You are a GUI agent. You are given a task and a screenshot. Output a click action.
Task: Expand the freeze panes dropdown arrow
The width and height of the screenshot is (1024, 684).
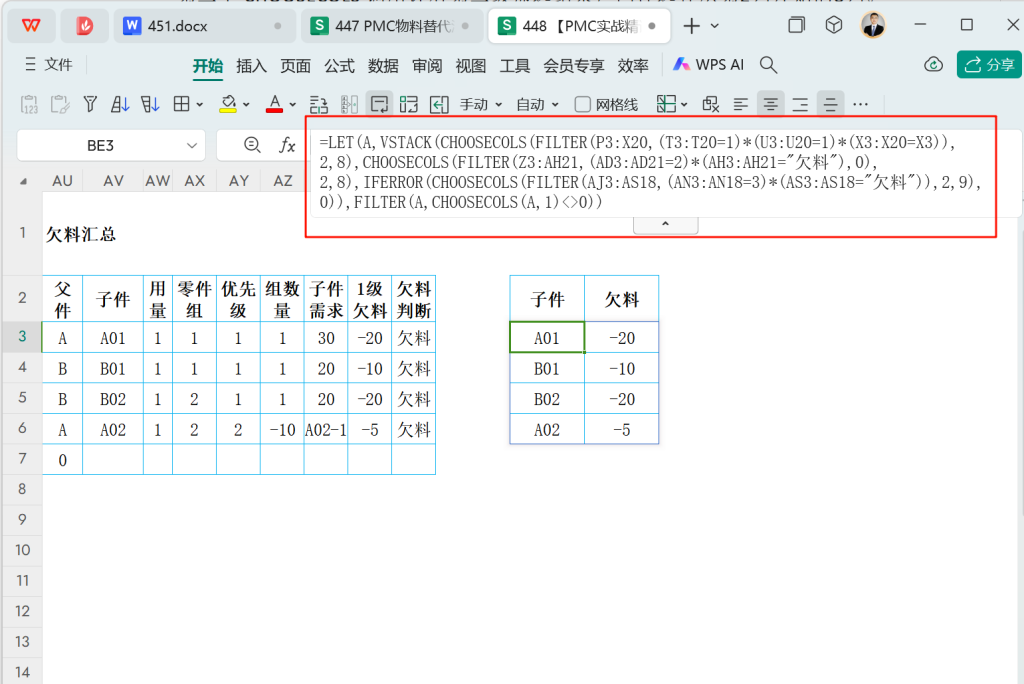tap(684, 105)
